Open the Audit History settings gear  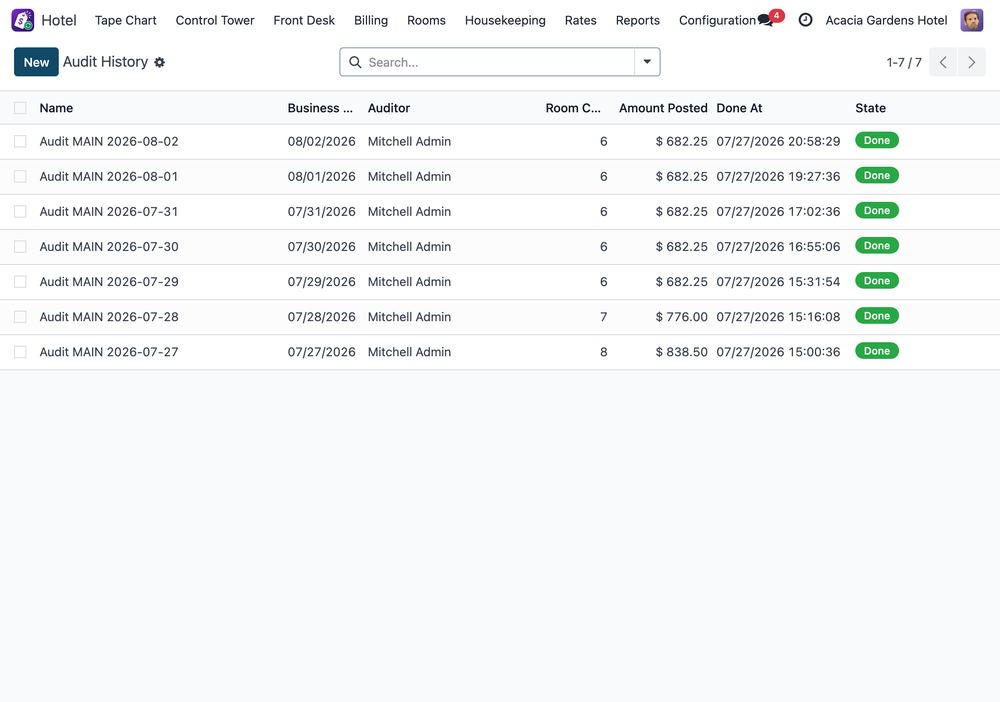point(159,62)
